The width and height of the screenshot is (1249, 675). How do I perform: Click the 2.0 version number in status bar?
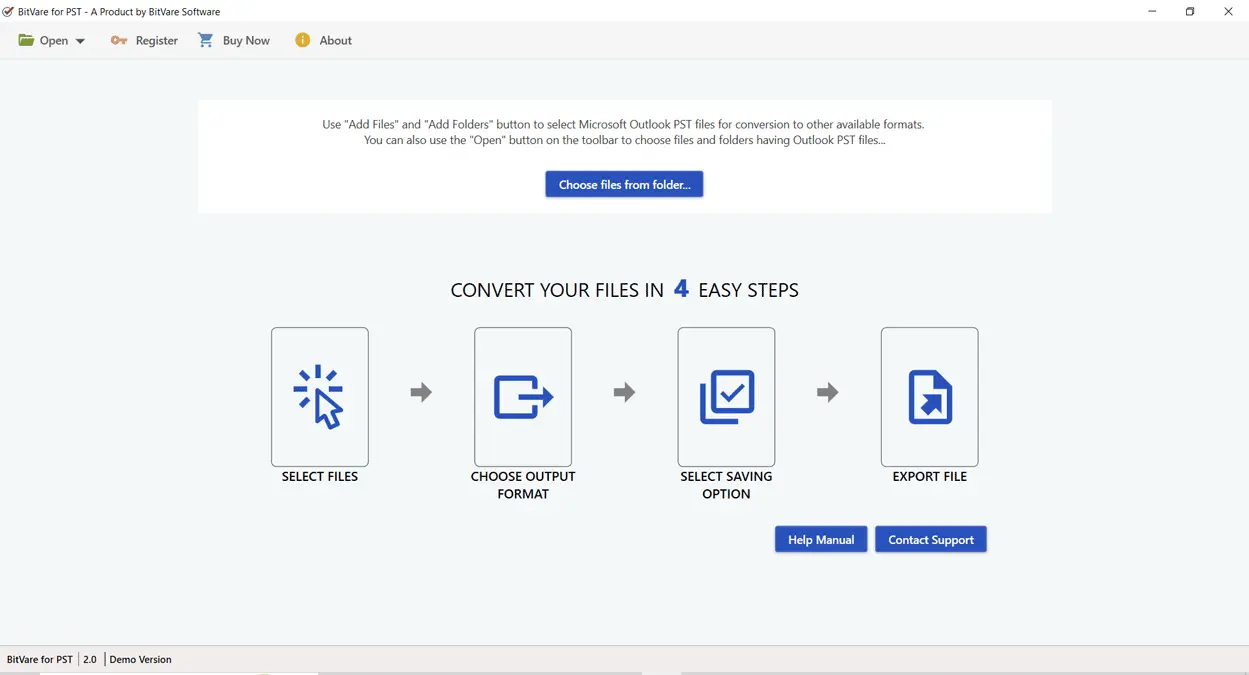(90, 660)
